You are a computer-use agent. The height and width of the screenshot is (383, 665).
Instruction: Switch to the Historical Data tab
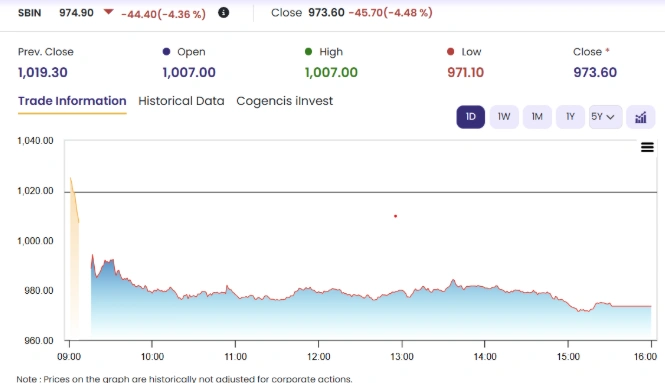tap(181, 101)
